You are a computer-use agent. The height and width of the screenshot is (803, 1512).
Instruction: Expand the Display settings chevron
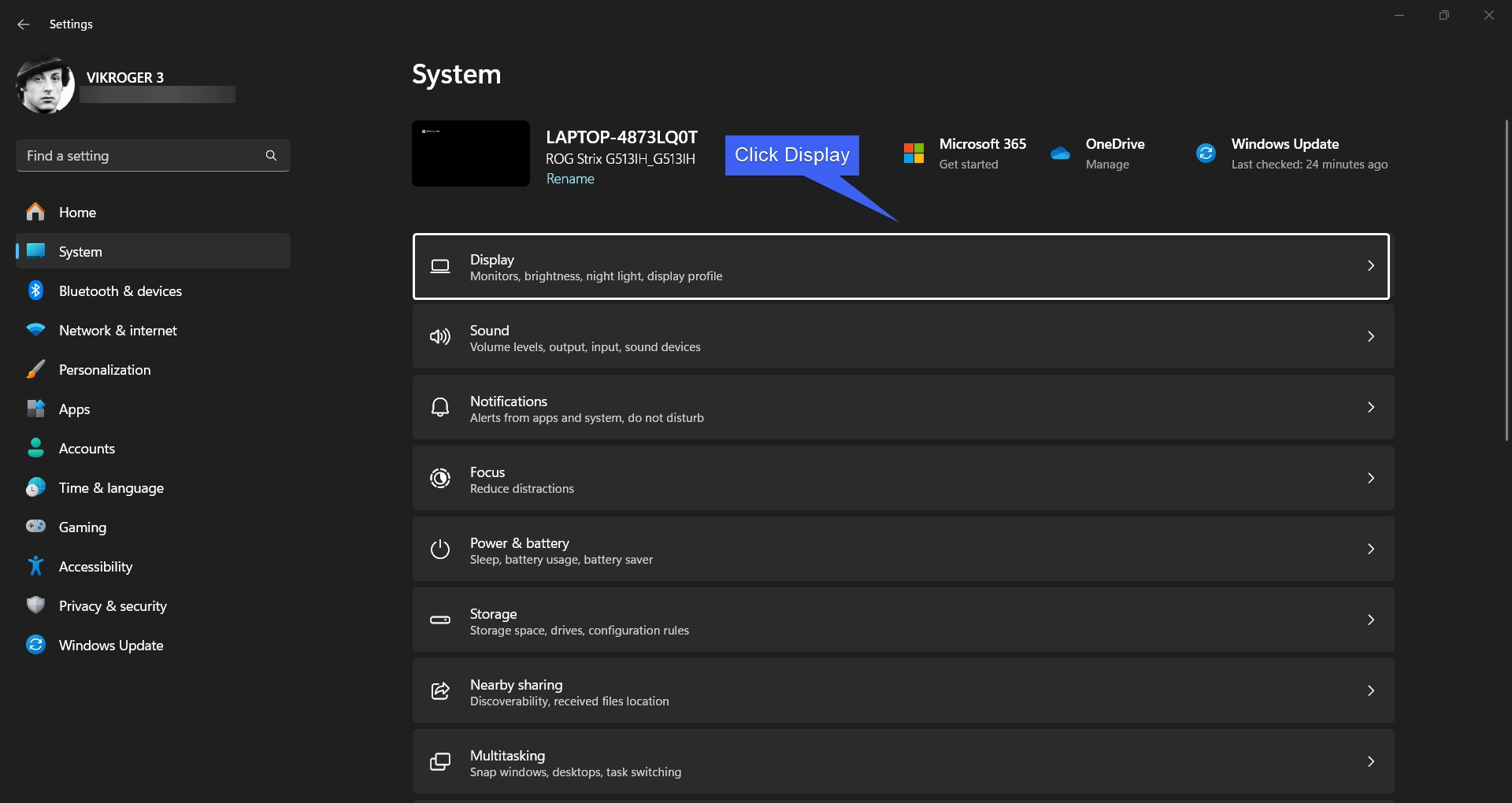click(1370, 266)
